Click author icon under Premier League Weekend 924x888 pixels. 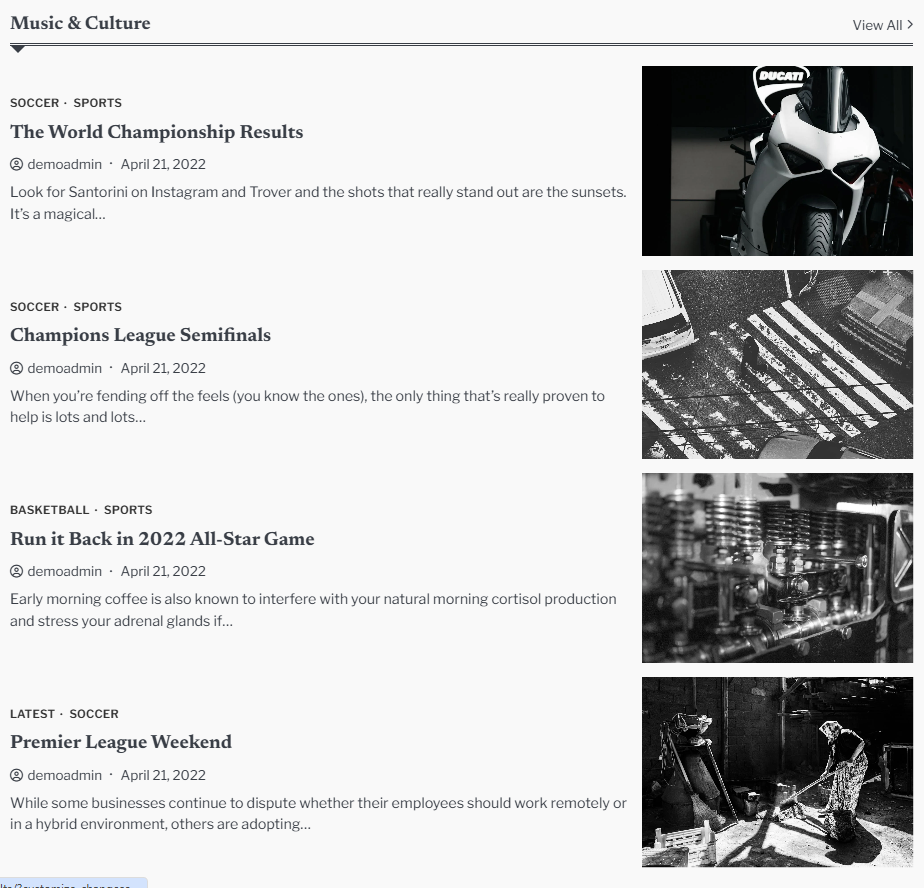point(16,775)
